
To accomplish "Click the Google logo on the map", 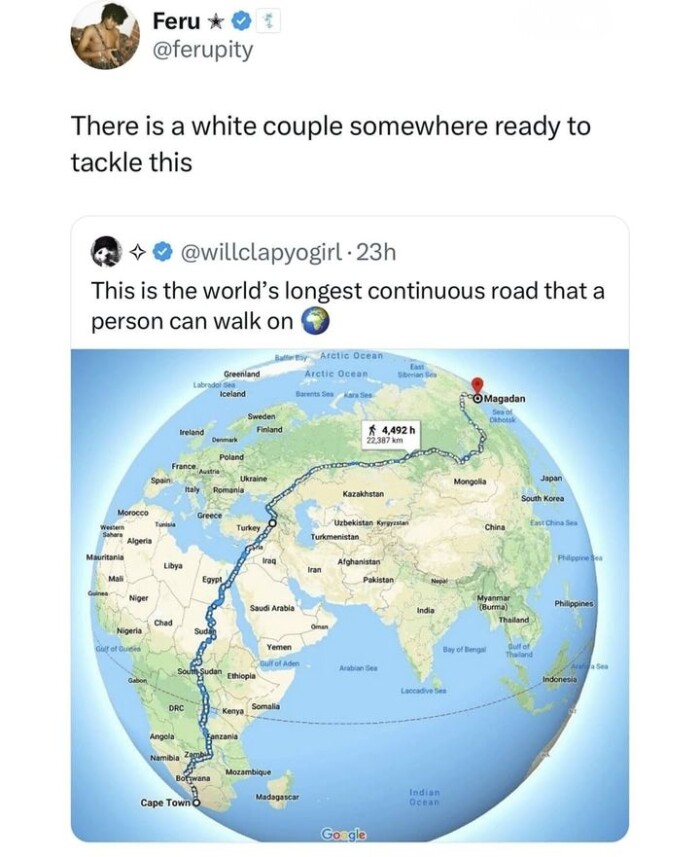I will tap(344, 835).
